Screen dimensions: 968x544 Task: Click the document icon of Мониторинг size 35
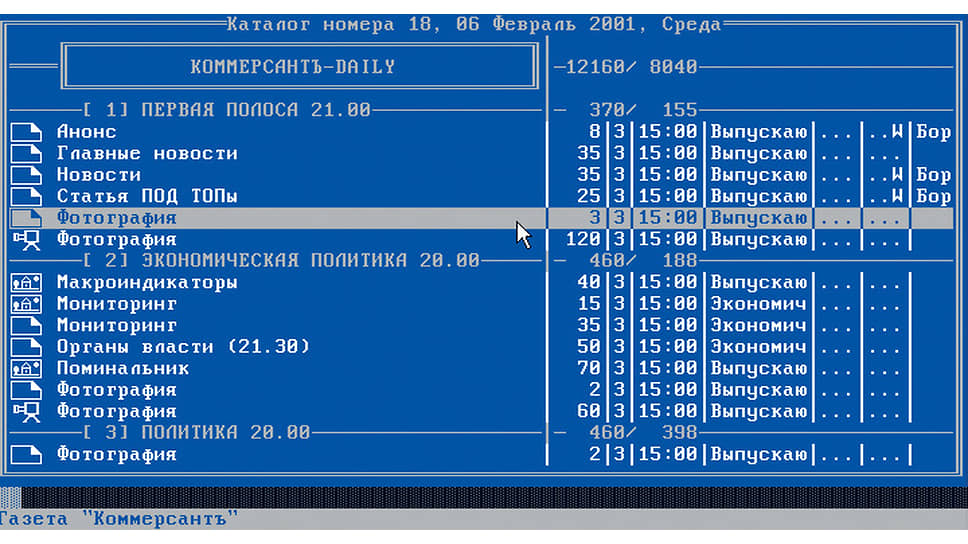click(x=27, y=326)
